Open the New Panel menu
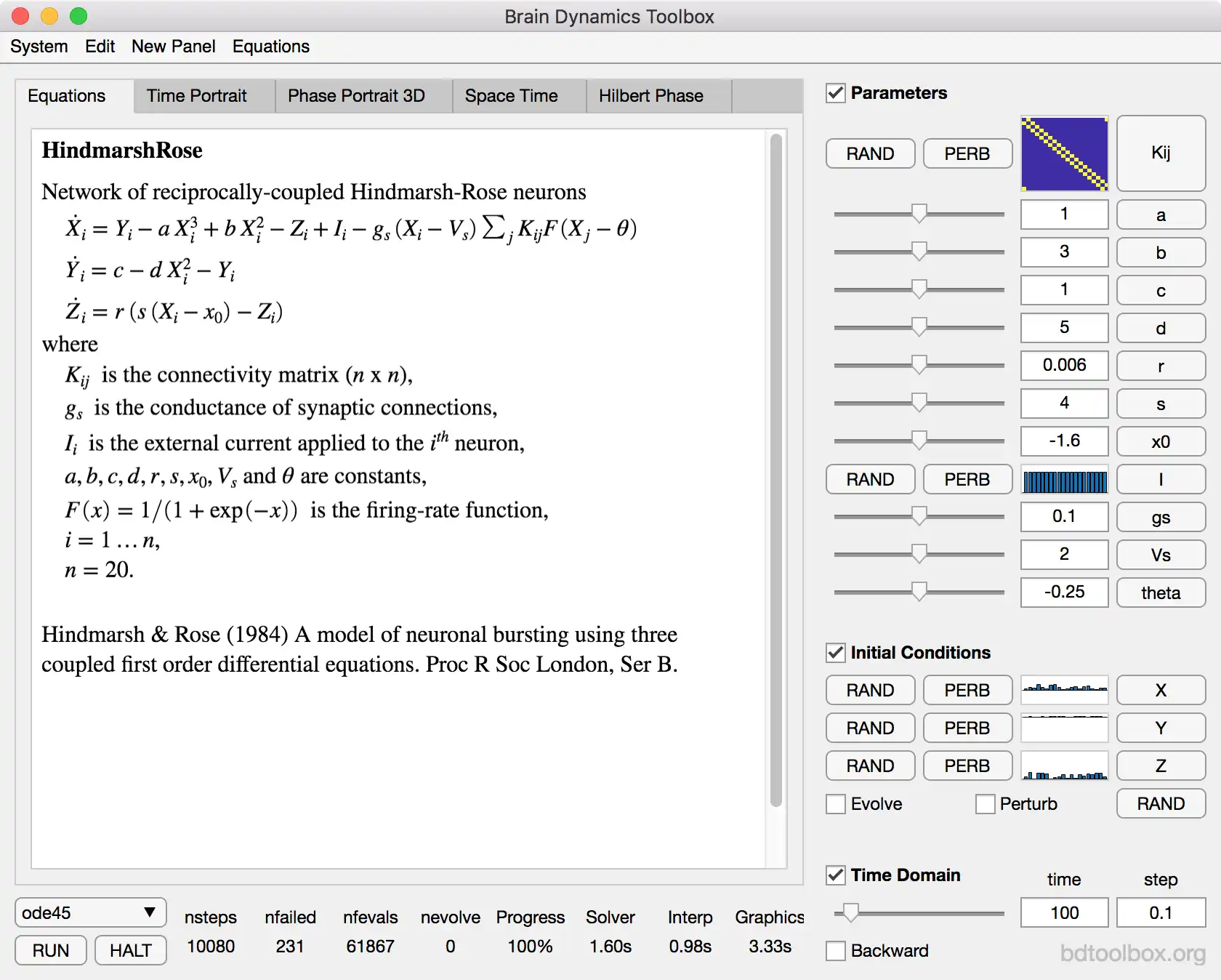This screenshot has height=980, width=1221. [x=173, y=47]
